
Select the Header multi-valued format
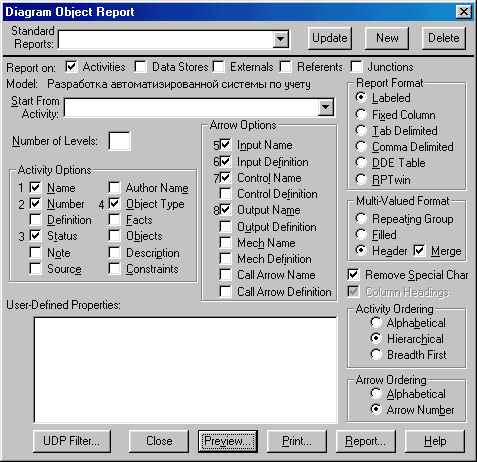coord(361,251)
